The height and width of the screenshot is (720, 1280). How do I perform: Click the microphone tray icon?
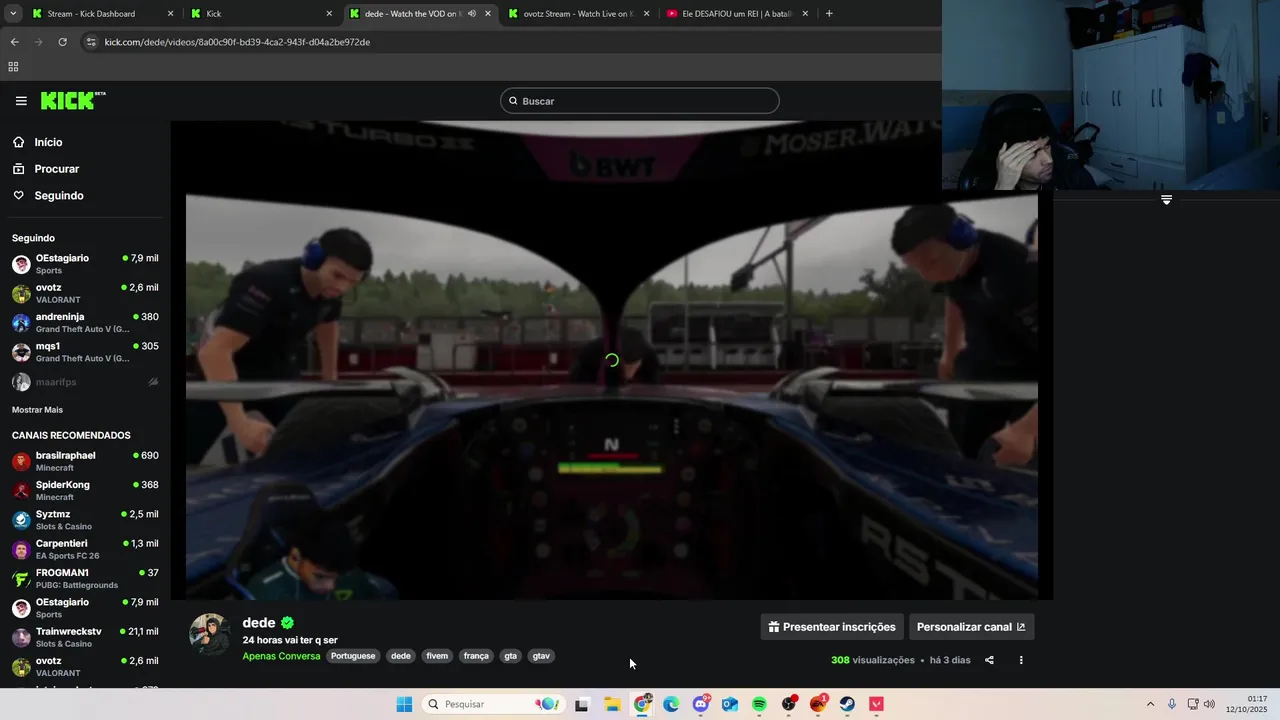[1172, 704]
